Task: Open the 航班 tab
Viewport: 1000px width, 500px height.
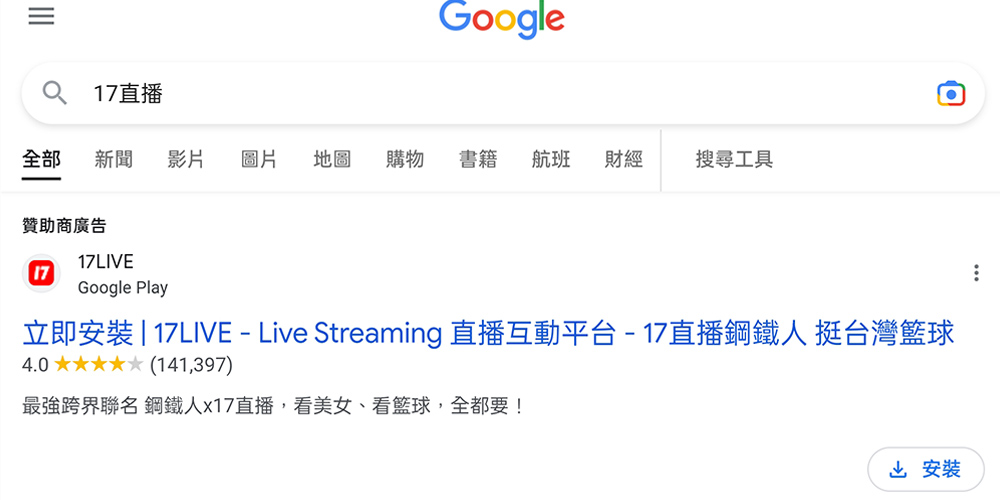Action: (550, 159)
